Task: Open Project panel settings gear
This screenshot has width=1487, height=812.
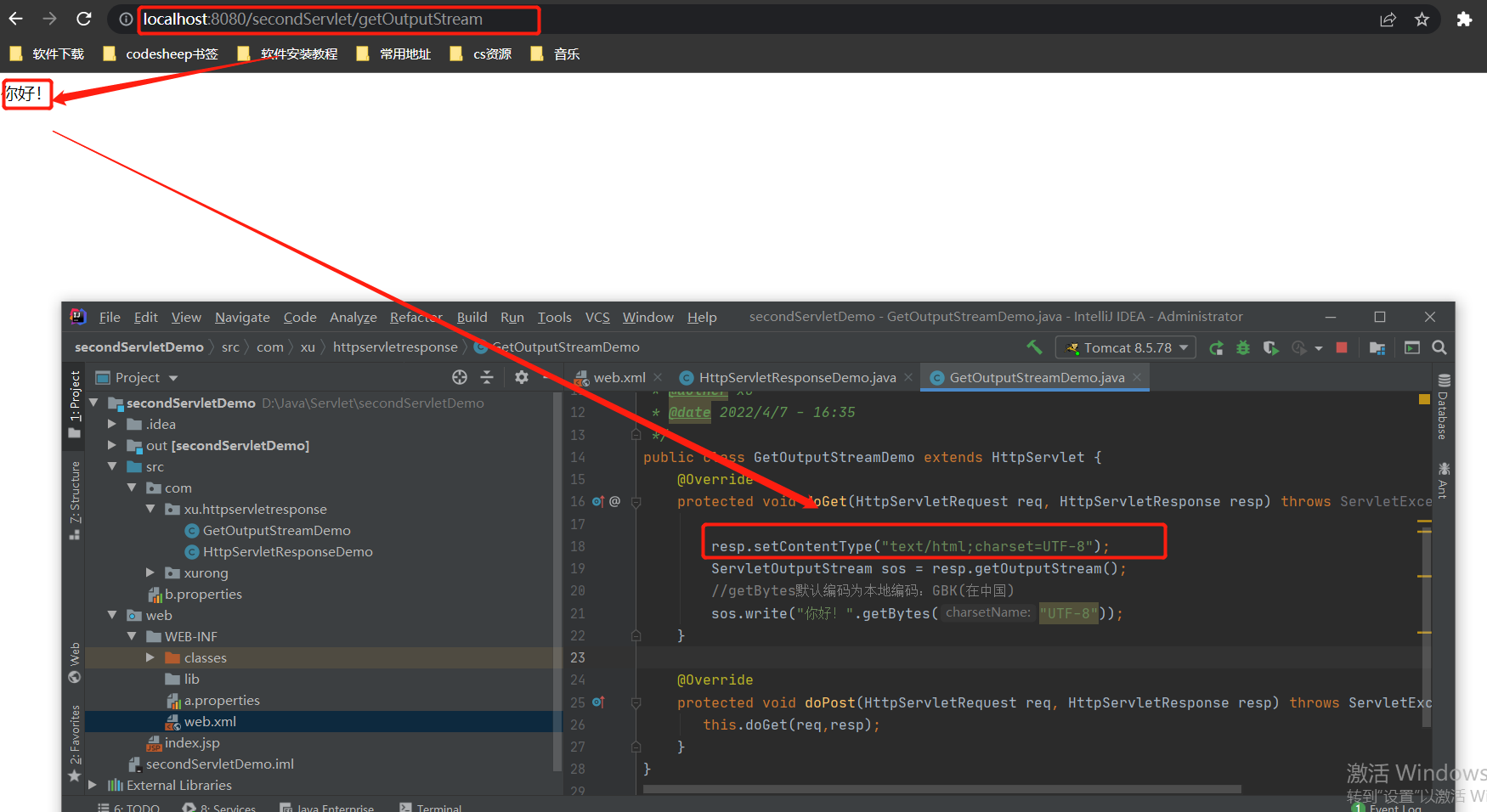Action: (522, 377)
